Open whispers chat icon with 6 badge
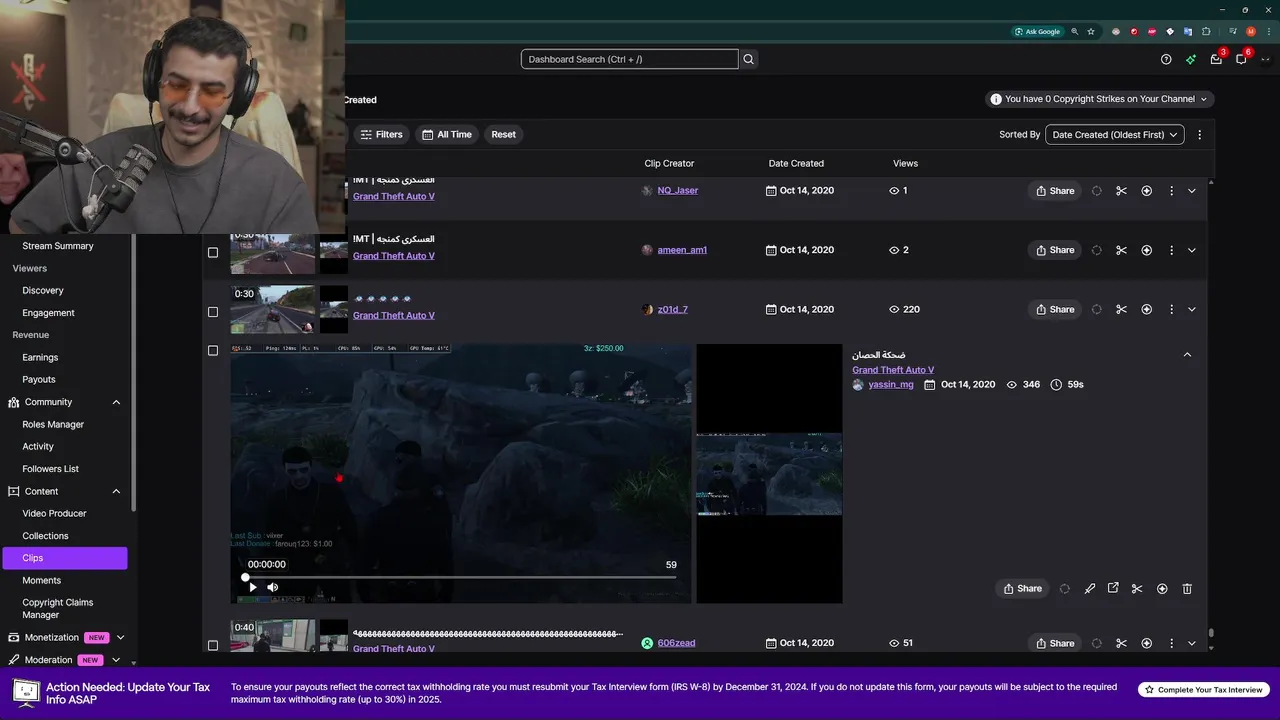Screen dimensions: 1280x720 pos(1241,59)
